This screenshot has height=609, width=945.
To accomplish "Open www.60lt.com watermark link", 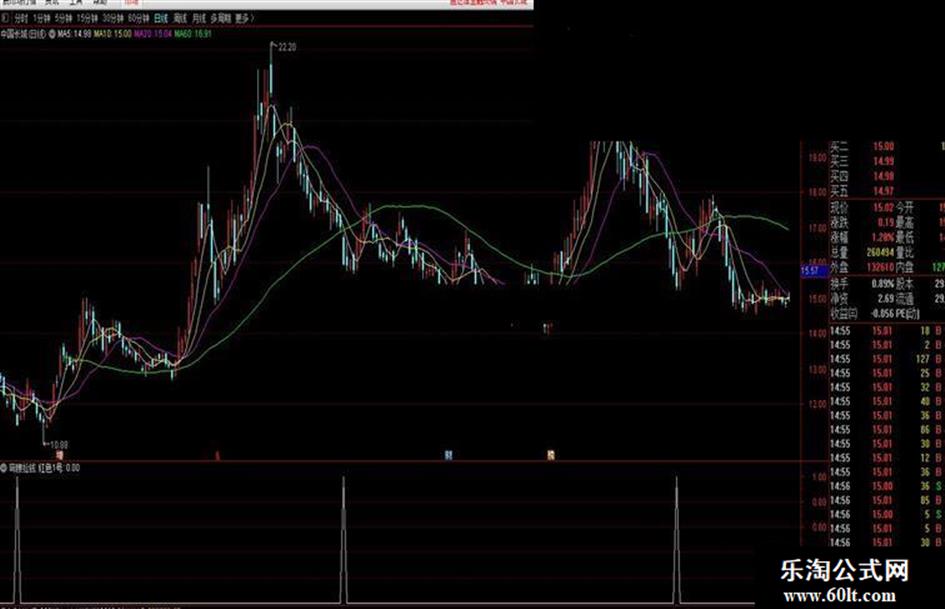I will click(839, 596).
